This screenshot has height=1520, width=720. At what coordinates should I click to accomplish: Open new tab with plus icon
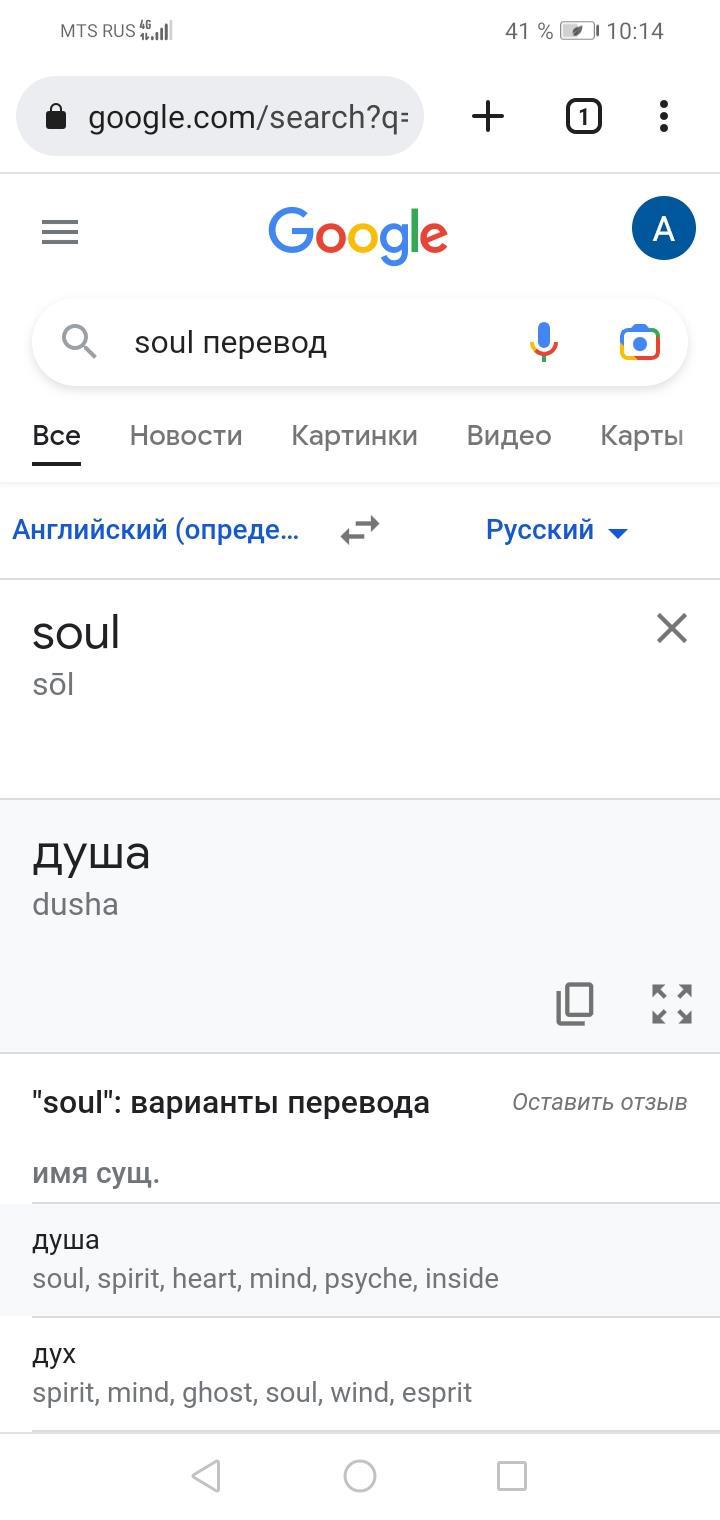click(x=488, y=117)
